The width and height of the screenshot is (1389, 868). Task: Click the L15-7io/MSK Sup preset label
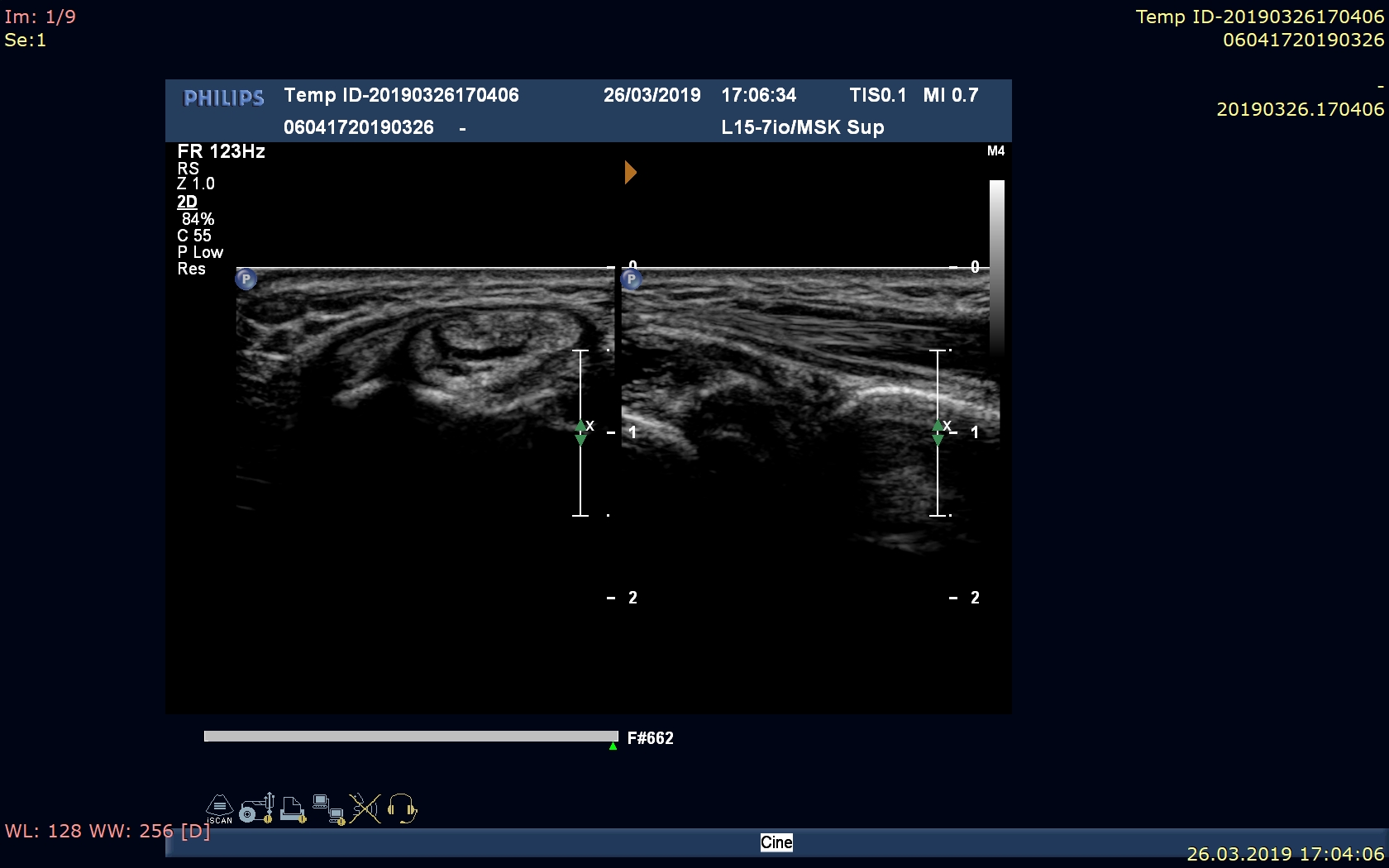802,127
